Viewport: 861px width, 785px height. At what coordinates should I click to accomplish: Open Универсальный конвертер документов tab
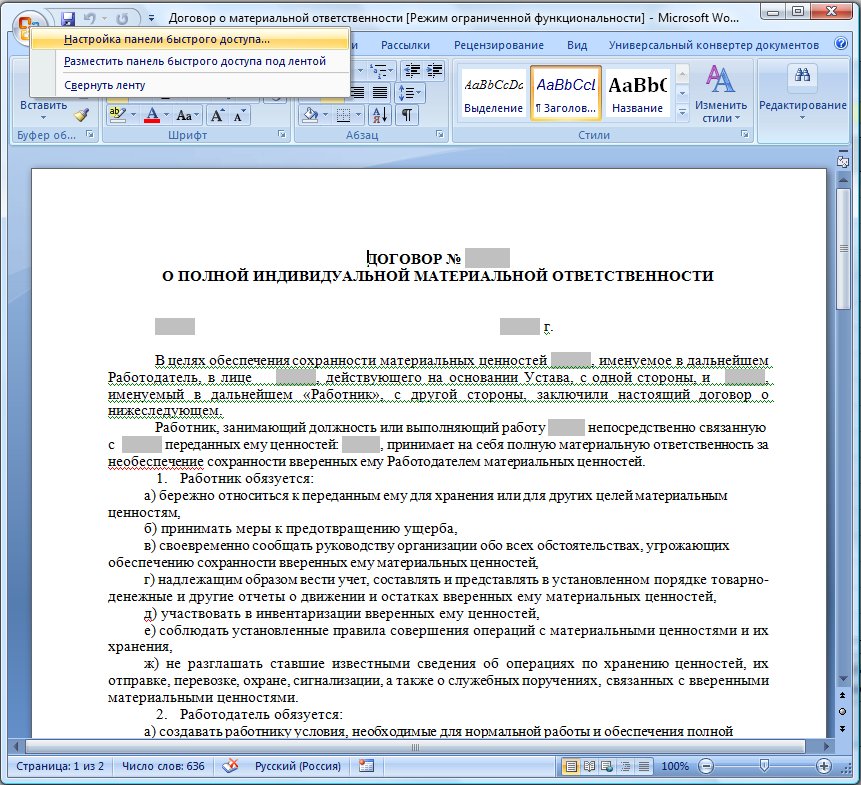pyautogui.click(x=713, y=45)
